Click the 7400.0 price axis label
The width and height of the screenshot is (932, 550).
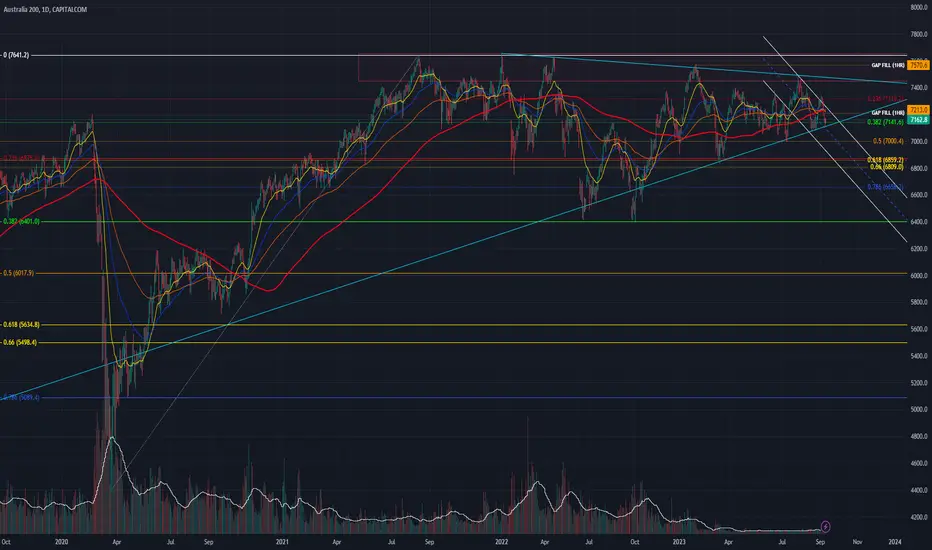[918, 87]
